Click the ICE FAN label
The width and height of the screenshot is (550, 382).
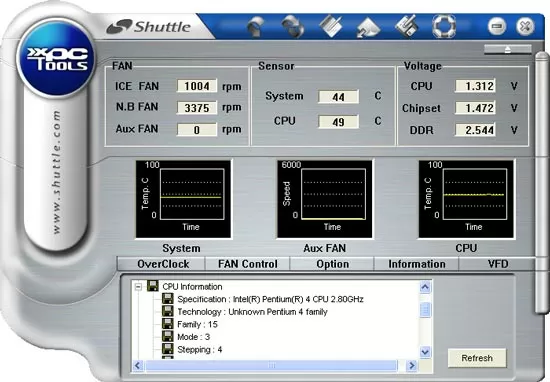(137, 86)
